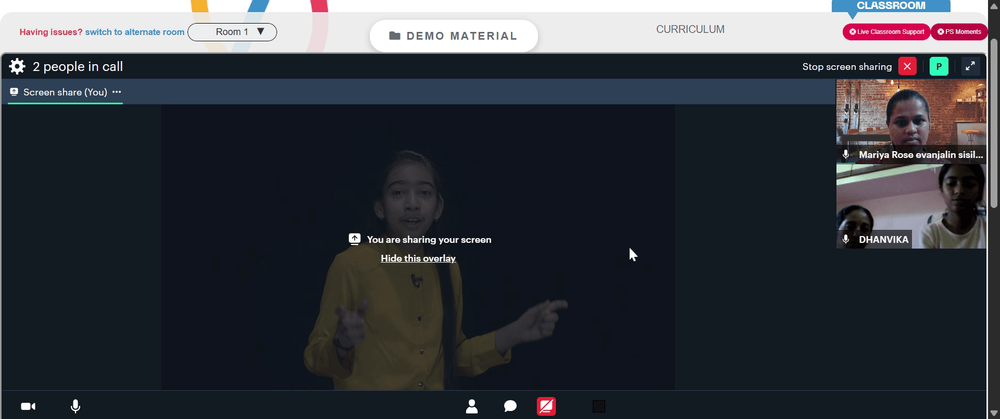Select the CLASSROOM tab

point(890,6)
